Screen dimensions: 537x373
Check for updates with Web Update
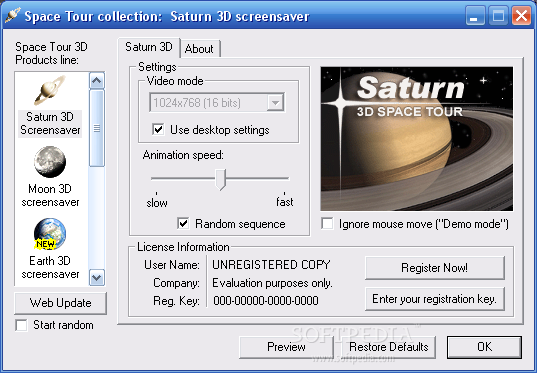pos(60,303)
